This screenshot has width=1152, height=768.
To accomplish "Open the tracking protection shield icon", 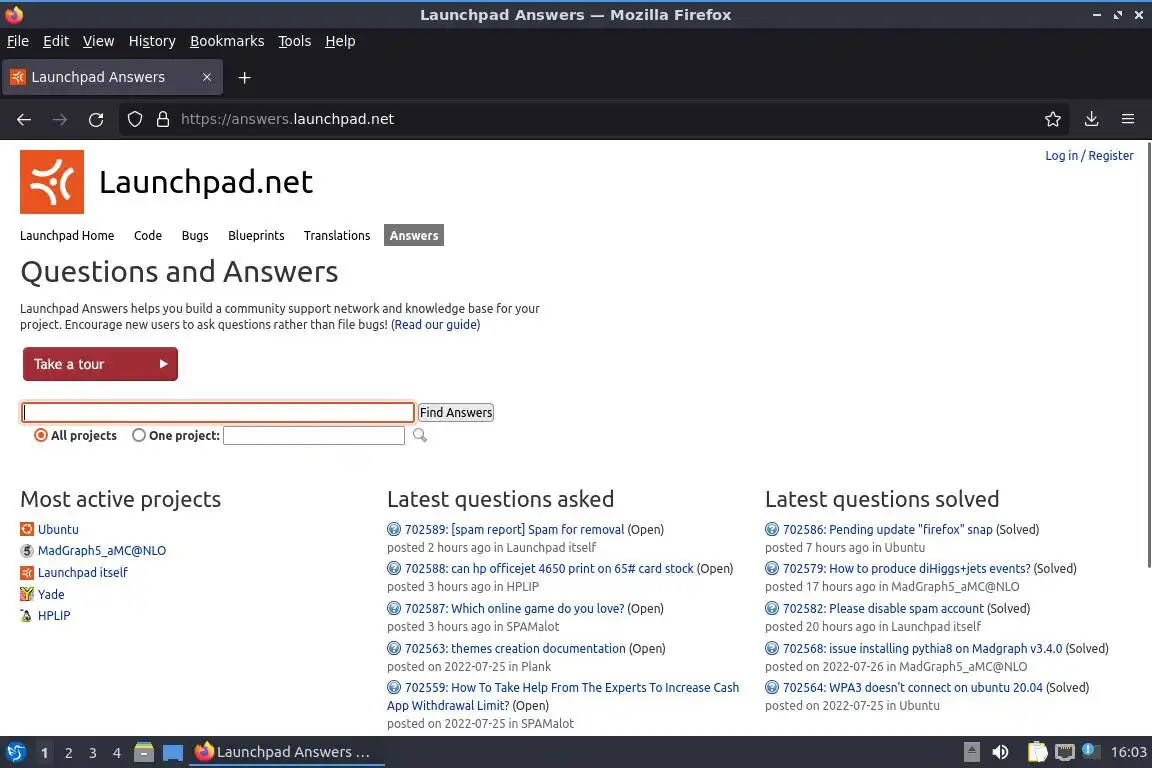I will coord(135,119).
